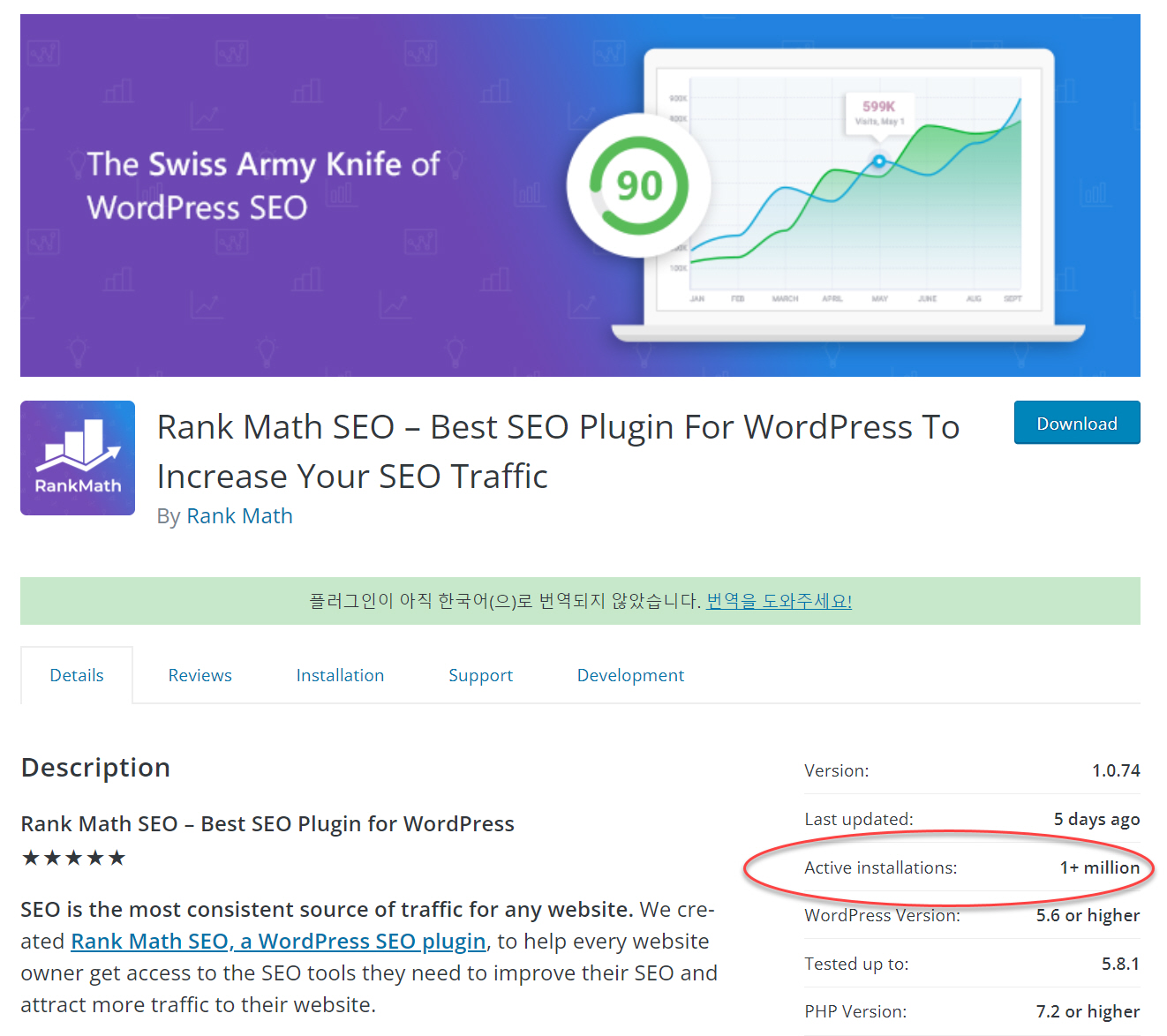Image resolution: width=1167 pixels, height=1036 pixels.
Task: Click the '5 days ago' last updated value
Action: (1096, 819)
